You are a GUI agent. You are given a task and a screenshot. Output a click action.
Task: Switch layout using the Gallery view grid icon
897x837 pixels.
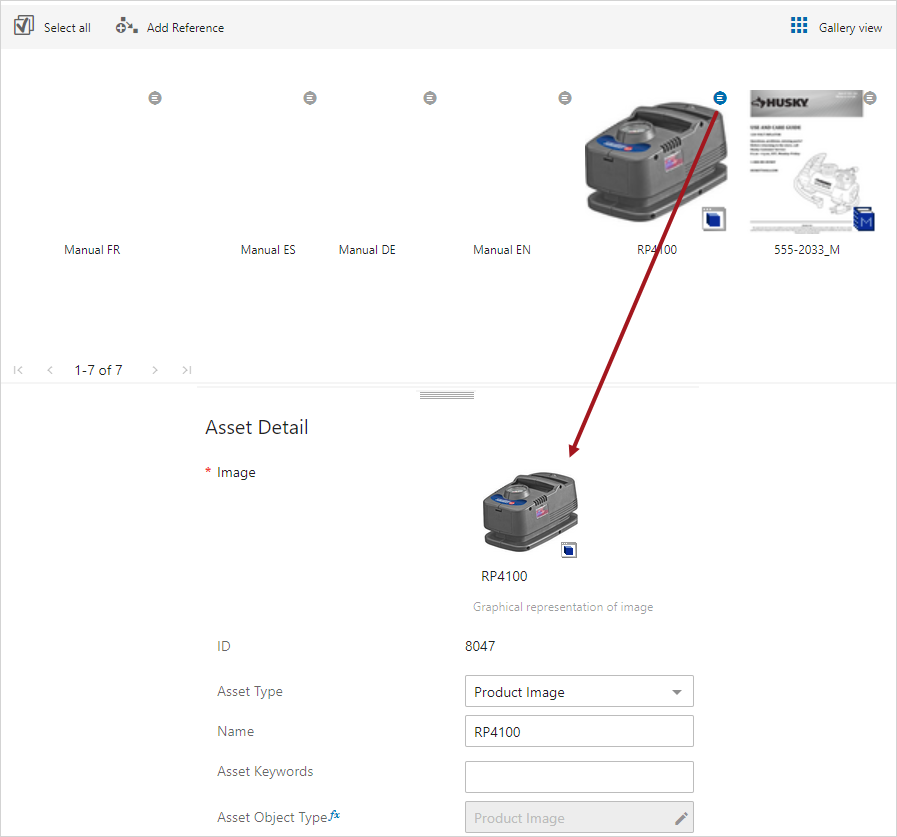click(799, 26)
